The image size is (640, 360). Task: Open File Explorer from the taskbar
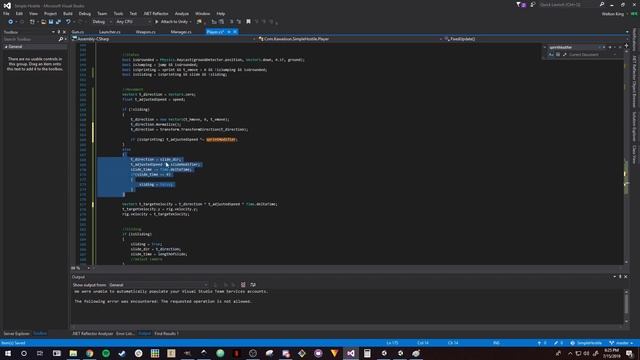coord(73,353)
